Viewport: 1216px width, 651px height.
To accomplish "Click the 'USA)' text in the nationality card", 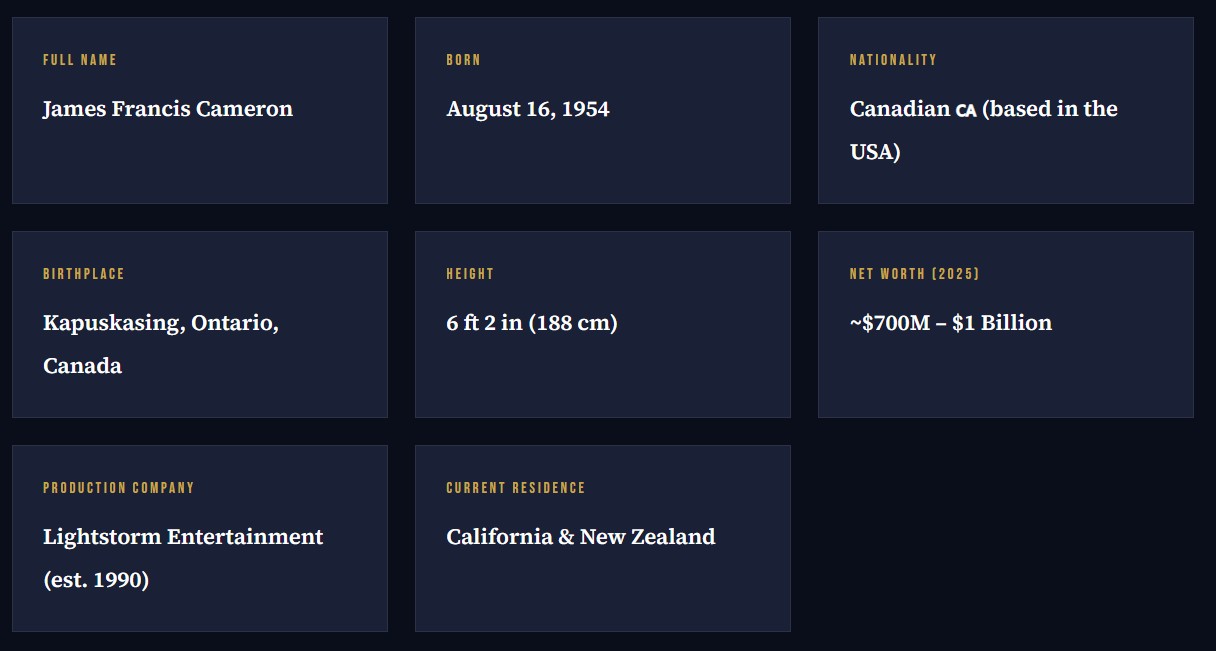I will coord(875,152).
